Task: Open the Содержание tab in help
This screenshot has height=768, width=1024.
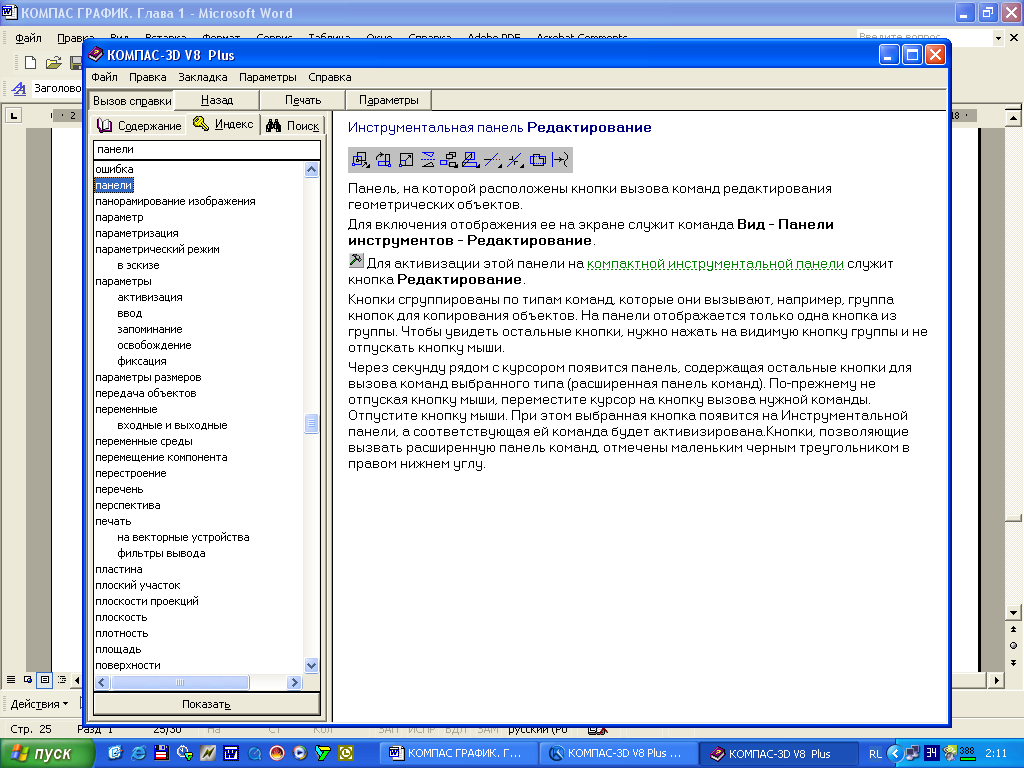Action: pos(138,125)
